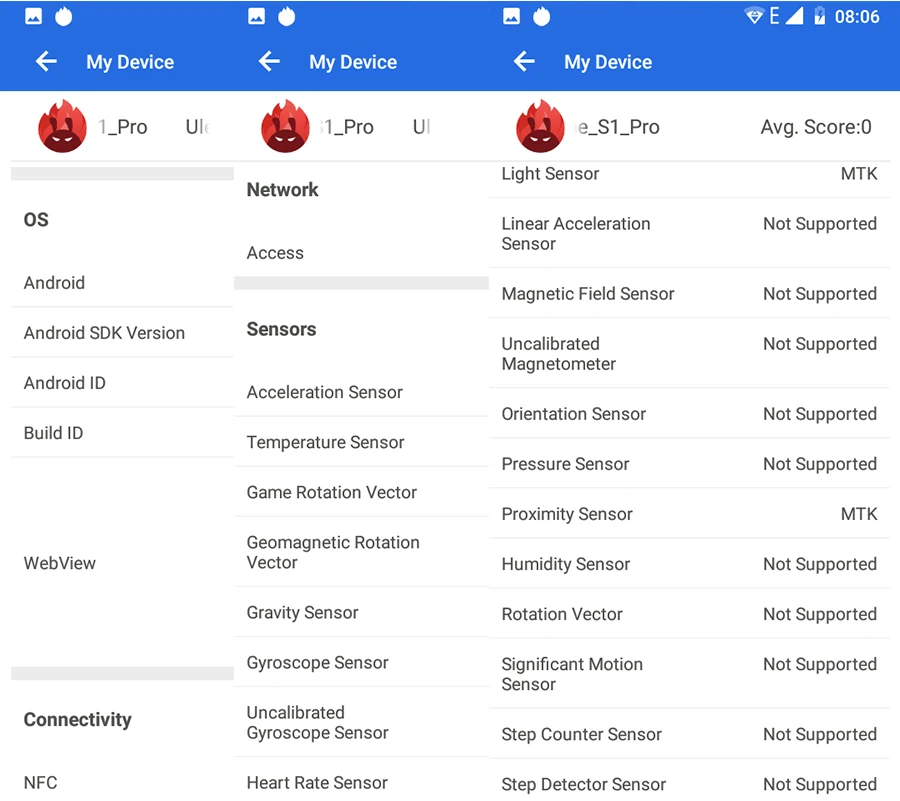This screenshot has height=801, width=900.
Task: Select the Sensors section header
Action: tap(281, 329)
